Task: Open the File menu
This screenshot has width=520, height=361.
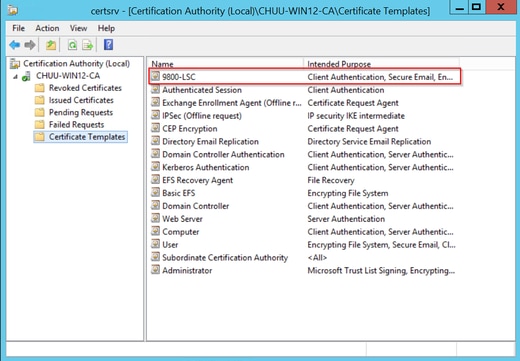Action: (x=18, y=28)
